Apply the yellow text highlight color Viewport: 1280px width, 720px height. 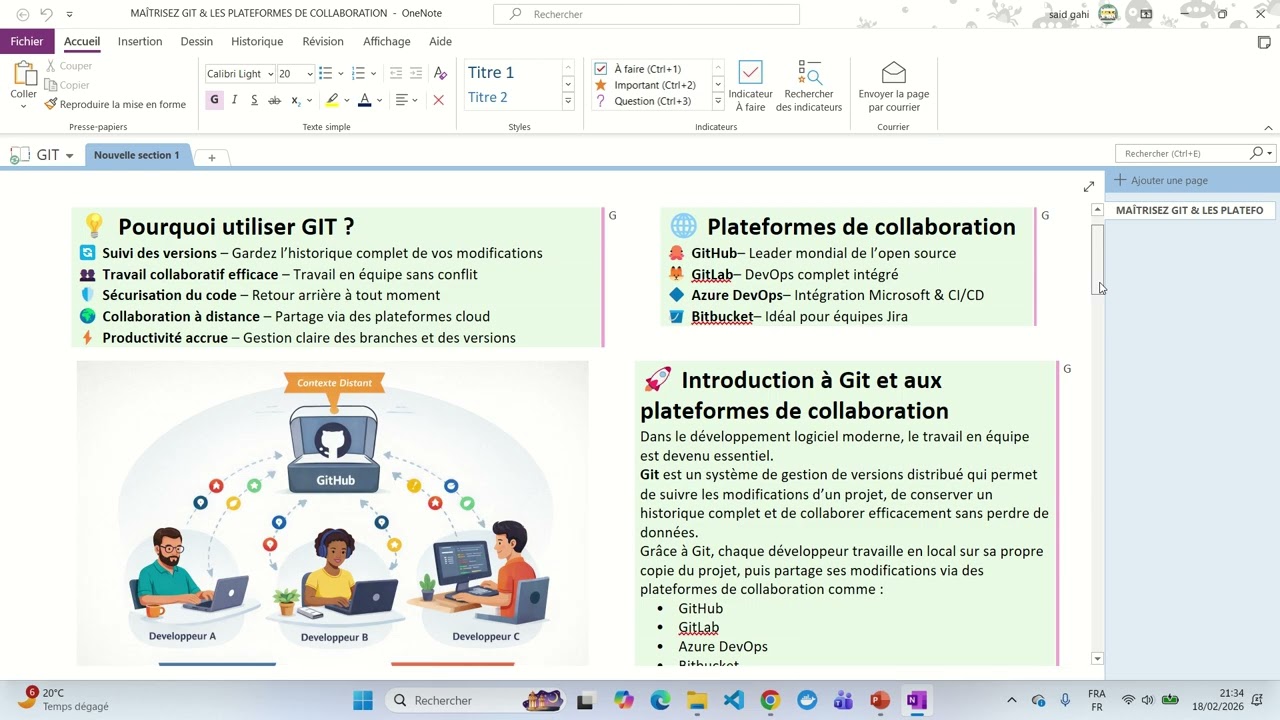pyautogui.click(x=332, y=100)
